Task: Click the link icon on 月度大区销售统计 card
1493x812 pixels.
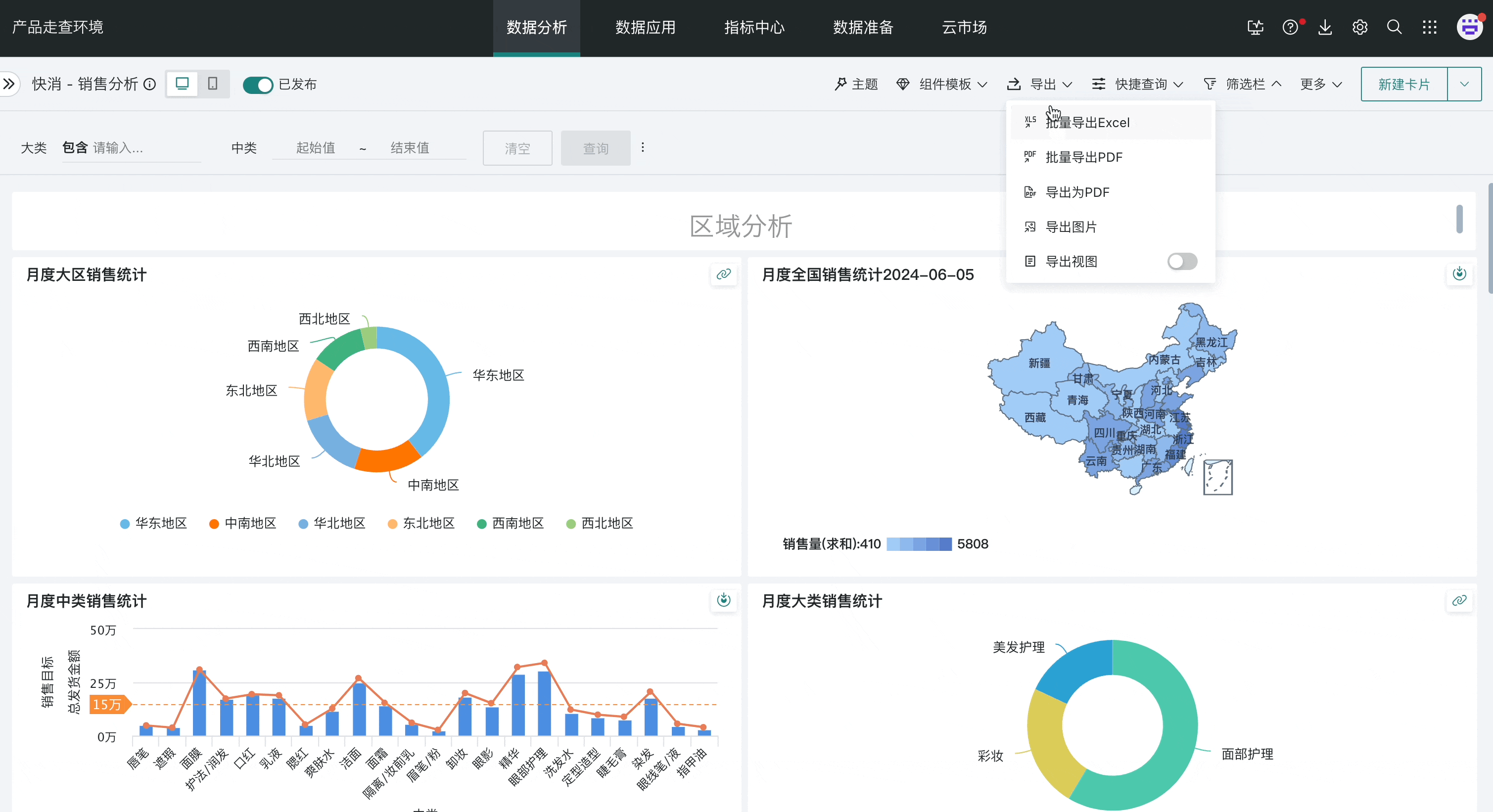Action: click(723, 274)
